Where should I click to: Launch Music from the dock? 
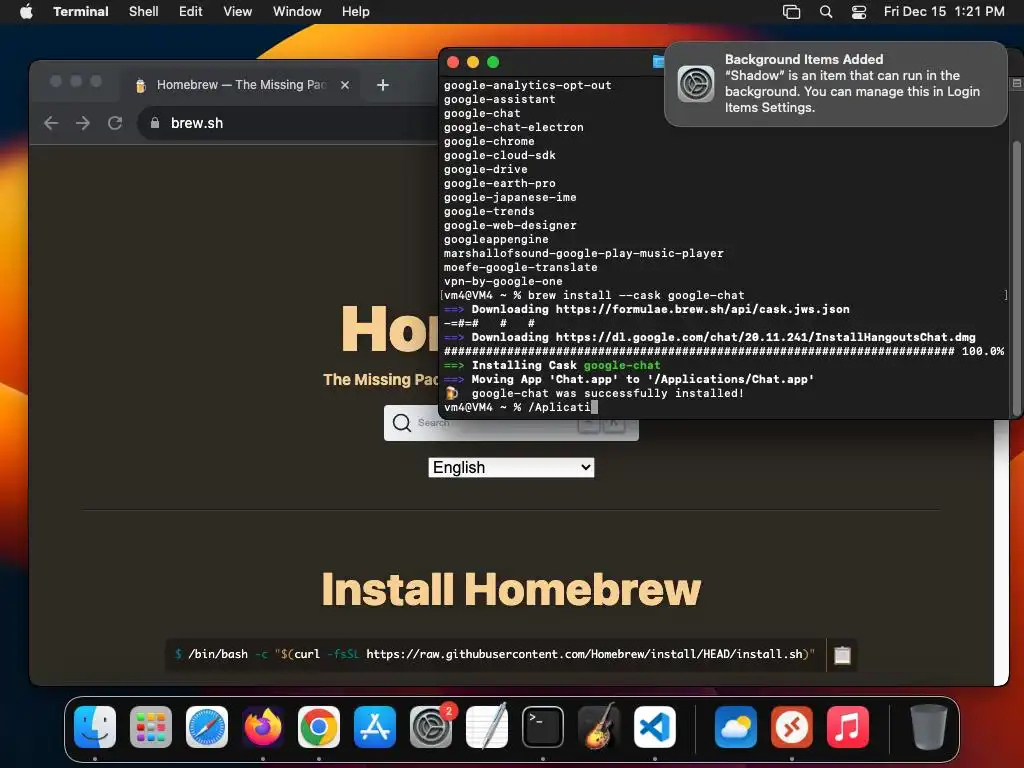pos(848,727)
